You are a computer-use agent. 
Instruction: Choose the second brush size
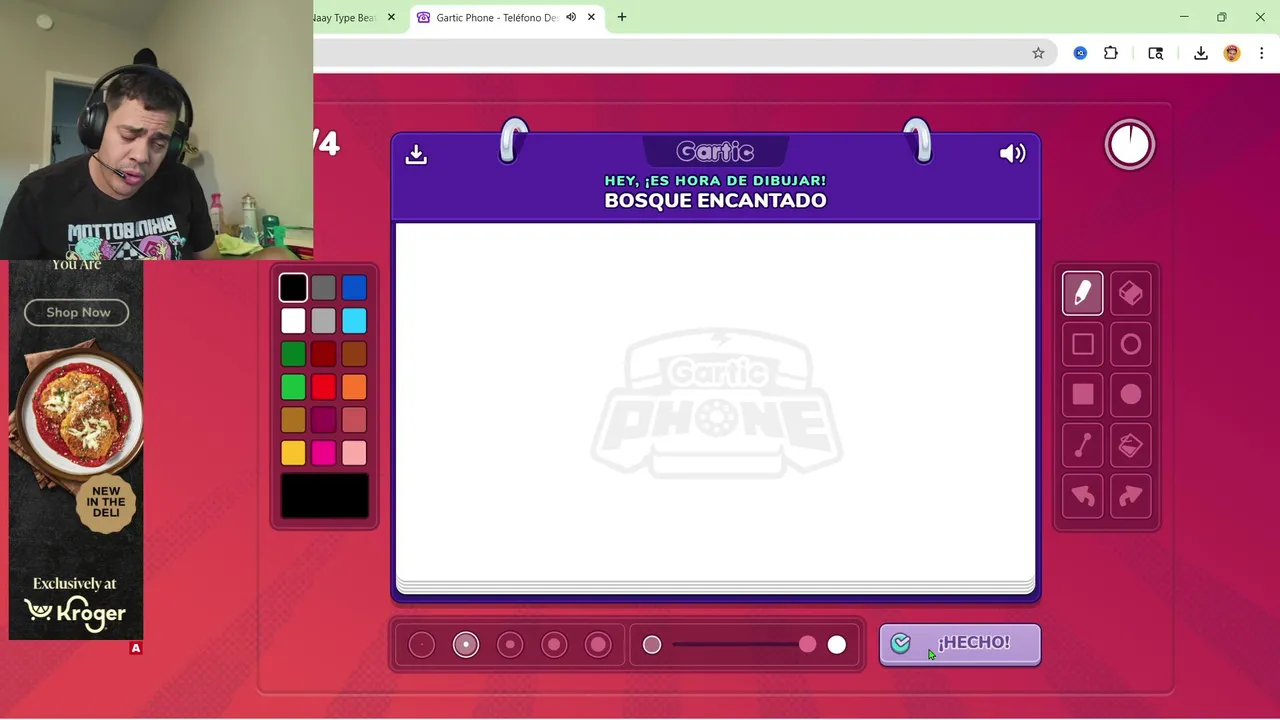click(466, 645)
